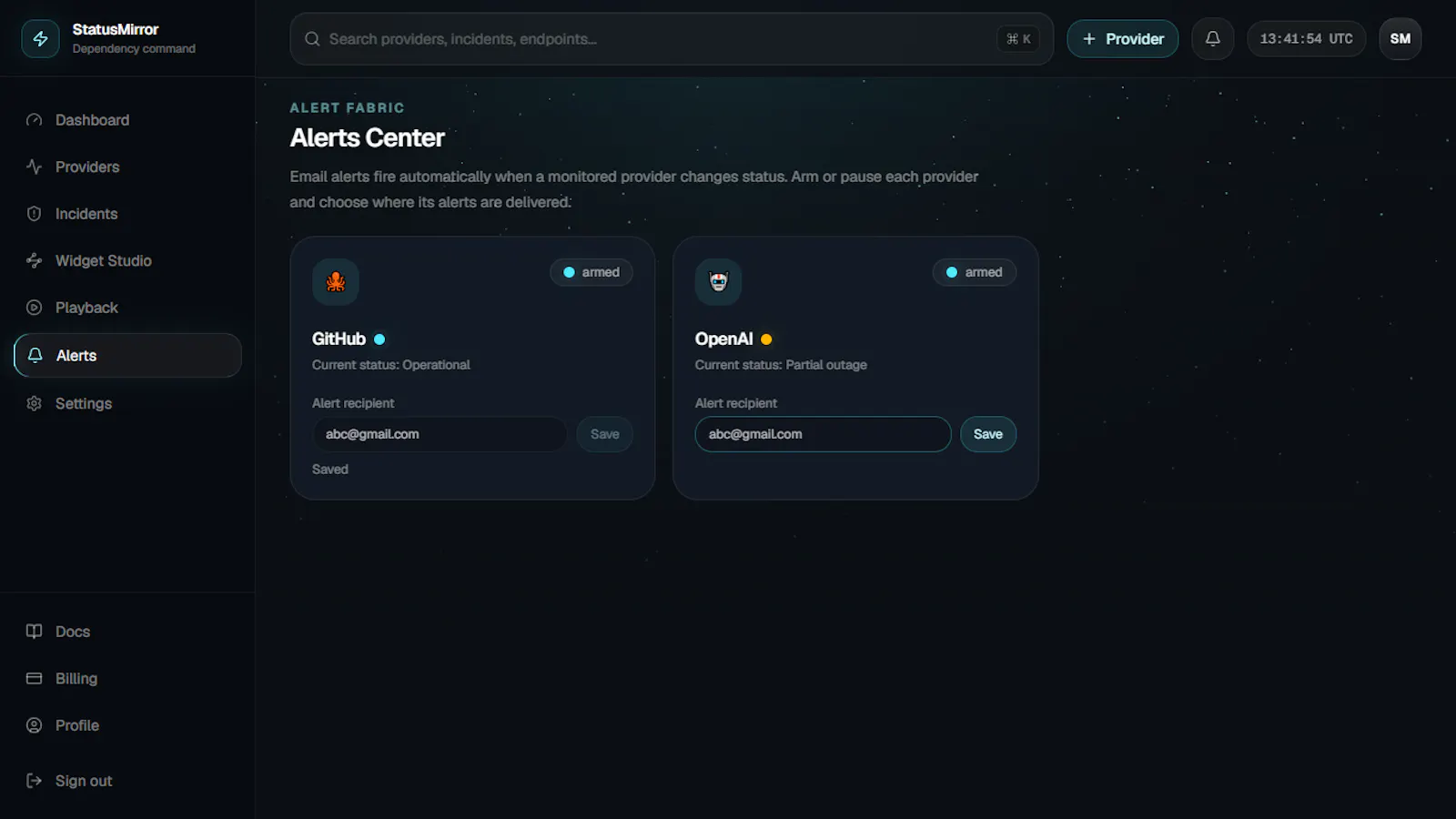Save the OpenAI alert recipient
The image size is (1456, 819).
click(988, 434)
